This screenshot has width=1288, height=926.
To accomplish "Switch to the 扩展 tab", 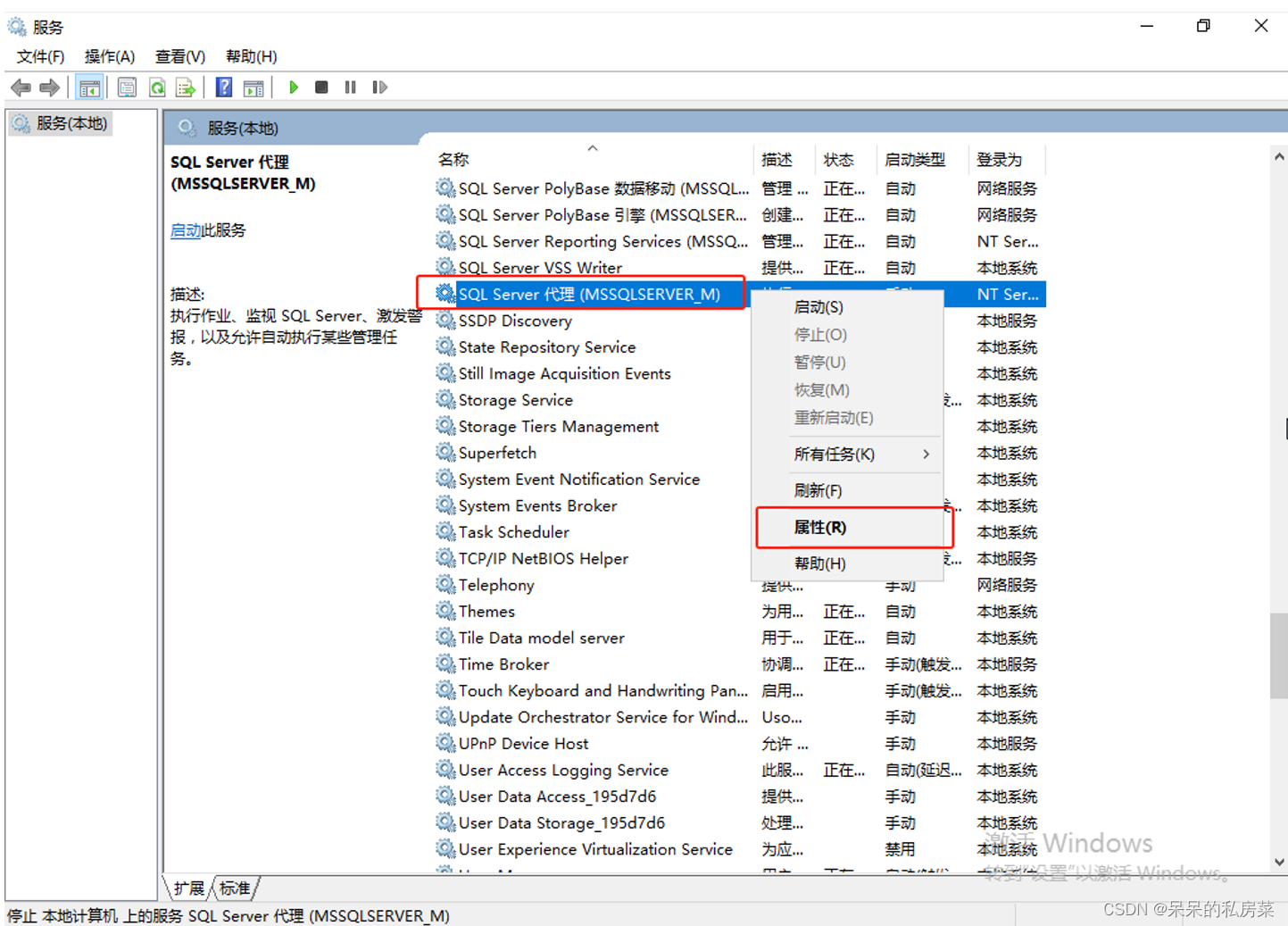I will 188,888.
